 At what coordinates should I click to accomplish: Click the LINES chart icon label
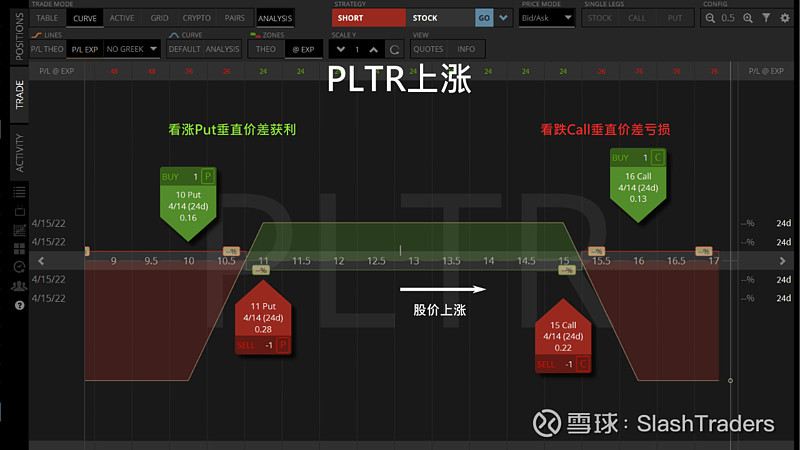[46, 35]
